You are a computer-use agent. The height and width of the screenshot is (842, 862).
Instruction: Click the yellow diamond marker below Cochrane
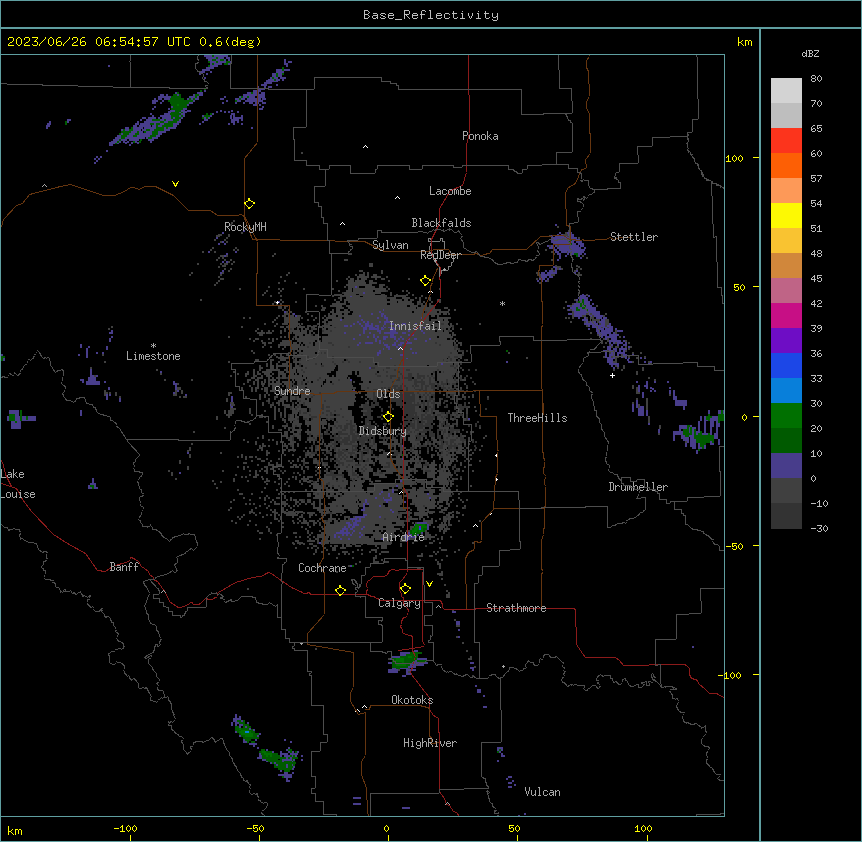point(340,590)
